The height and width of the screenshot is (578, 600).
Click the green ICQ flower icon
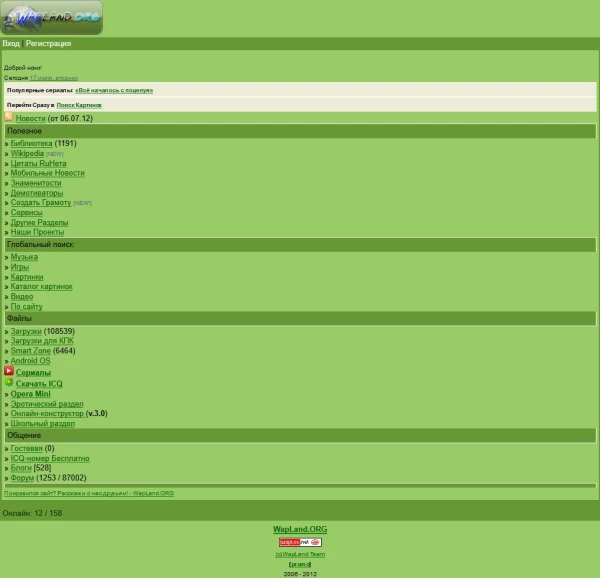9,382
